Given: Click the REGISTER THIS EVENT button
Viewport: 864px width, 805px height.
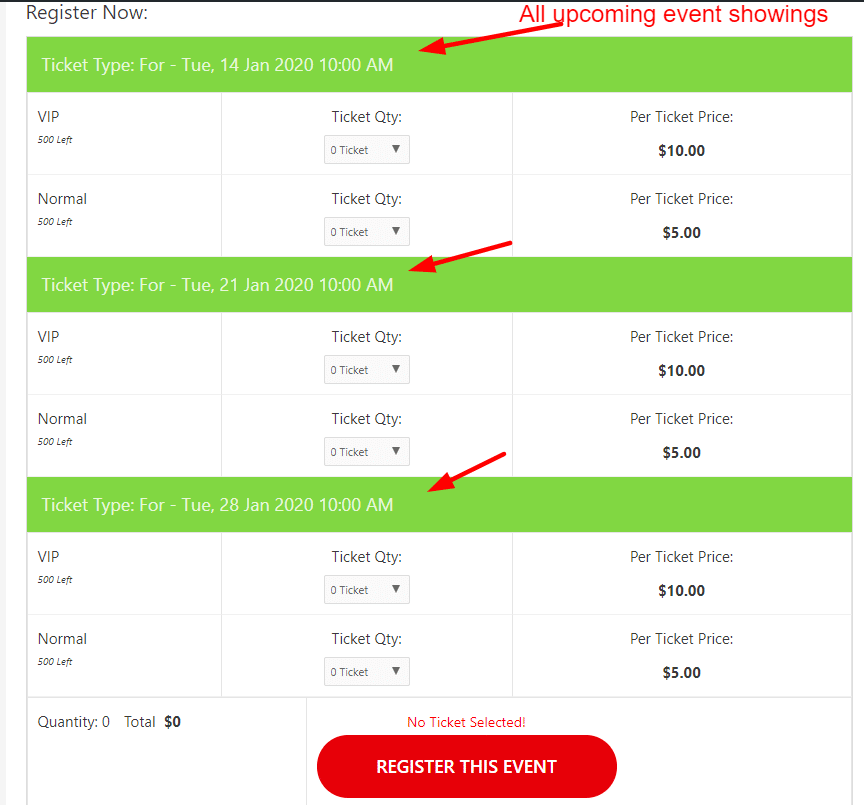Looking at the screenshot, I should pyautogui.click(x=467, y=766).
